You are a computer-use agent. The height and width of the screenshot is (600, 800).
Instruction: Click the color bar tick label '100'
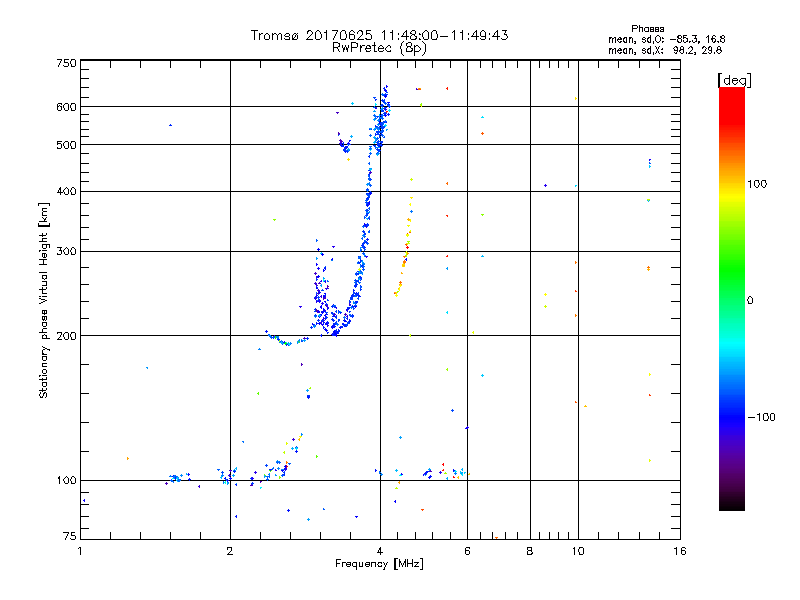click(x=757, y=184)
